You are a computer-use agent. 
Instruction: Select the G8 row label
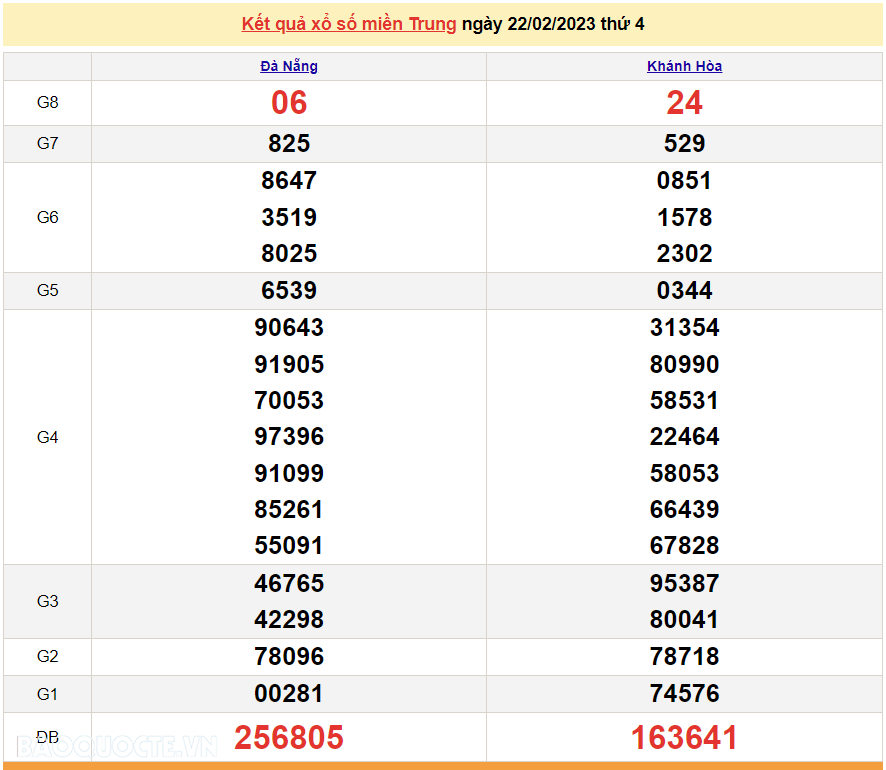(x=47, y=102)
